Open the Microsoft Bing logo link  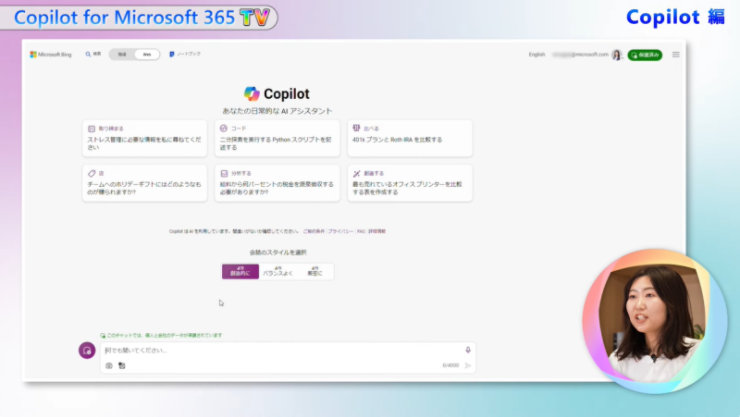pos(50,55)
